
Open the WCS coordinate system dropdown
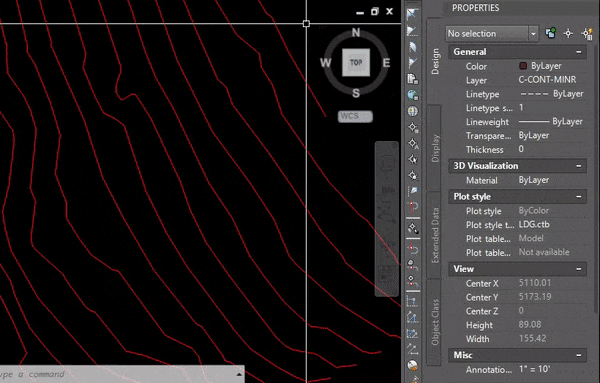[x=355, y=116]
